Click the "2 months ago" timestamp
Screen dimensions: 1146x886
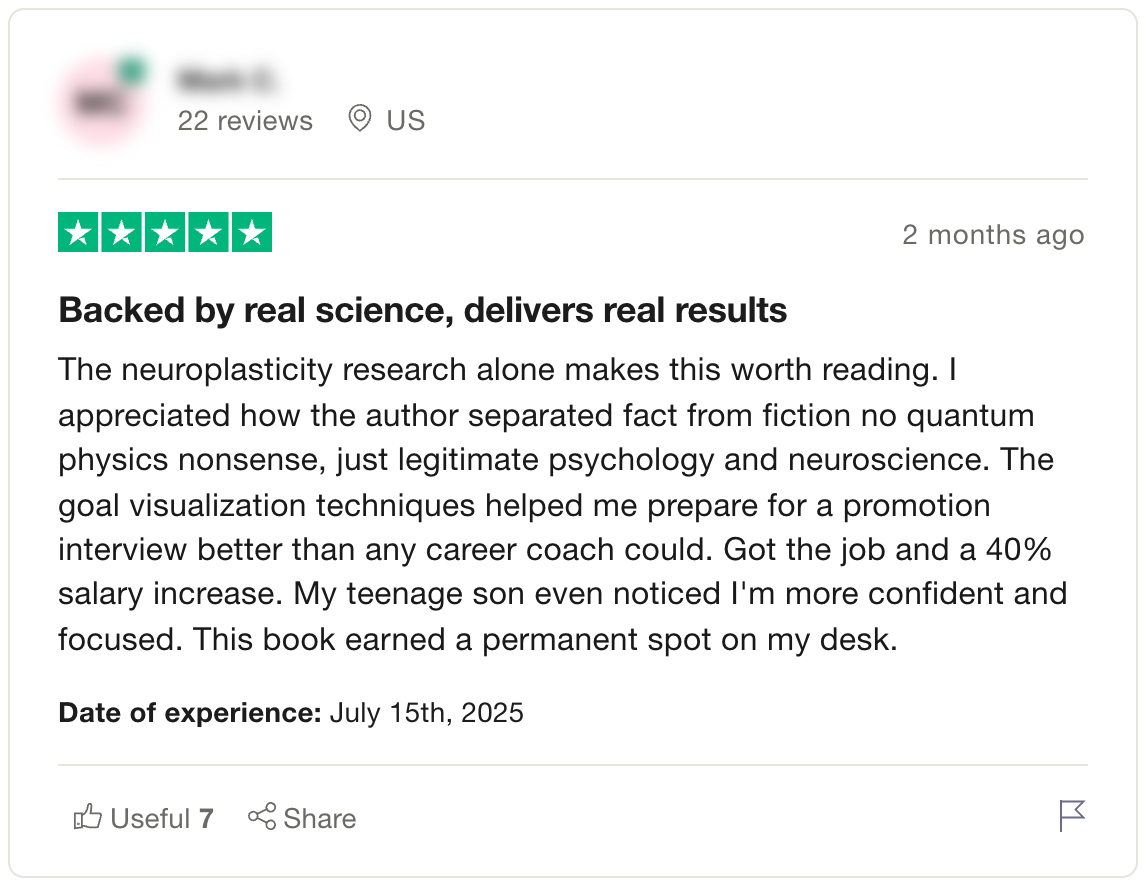[992, 235]
